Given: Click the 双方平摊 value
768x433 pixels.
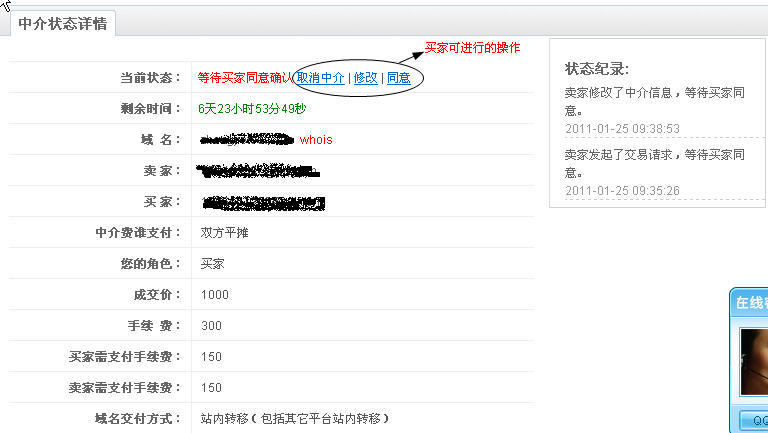Looking at the screenshot, I should 224,233.
